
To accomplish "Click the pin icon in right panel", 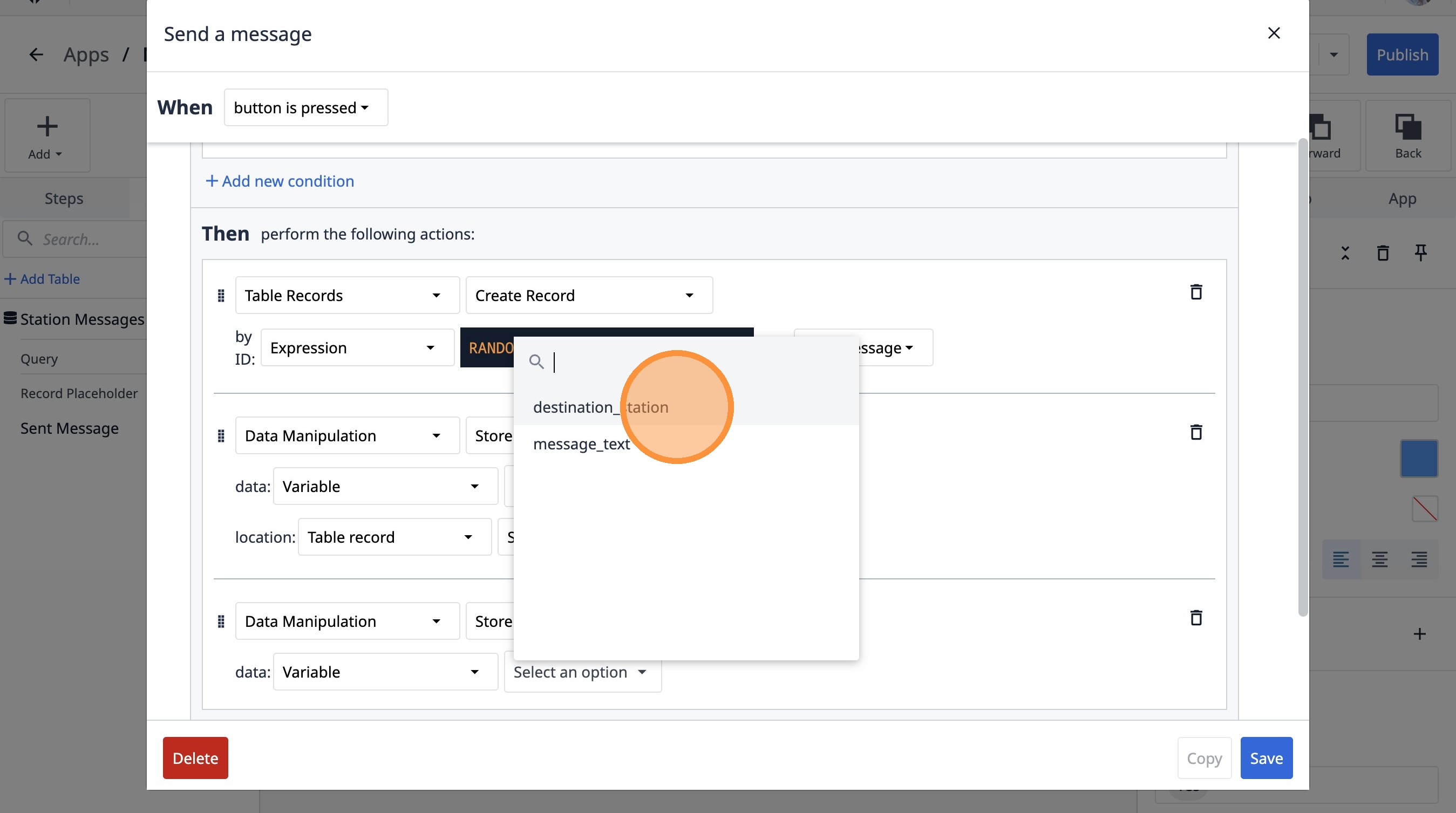I will [1420, 252].
